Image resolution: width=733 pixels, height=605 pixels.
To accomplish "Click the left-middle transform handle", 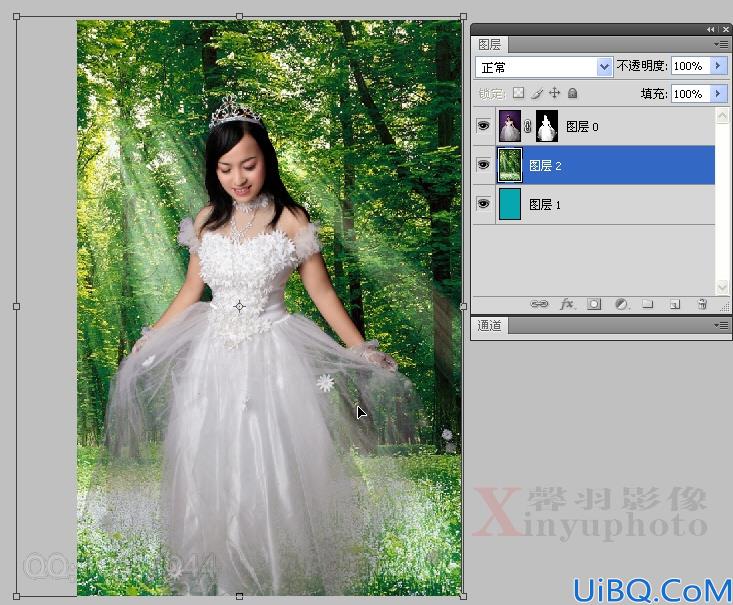I will point(16,306).
